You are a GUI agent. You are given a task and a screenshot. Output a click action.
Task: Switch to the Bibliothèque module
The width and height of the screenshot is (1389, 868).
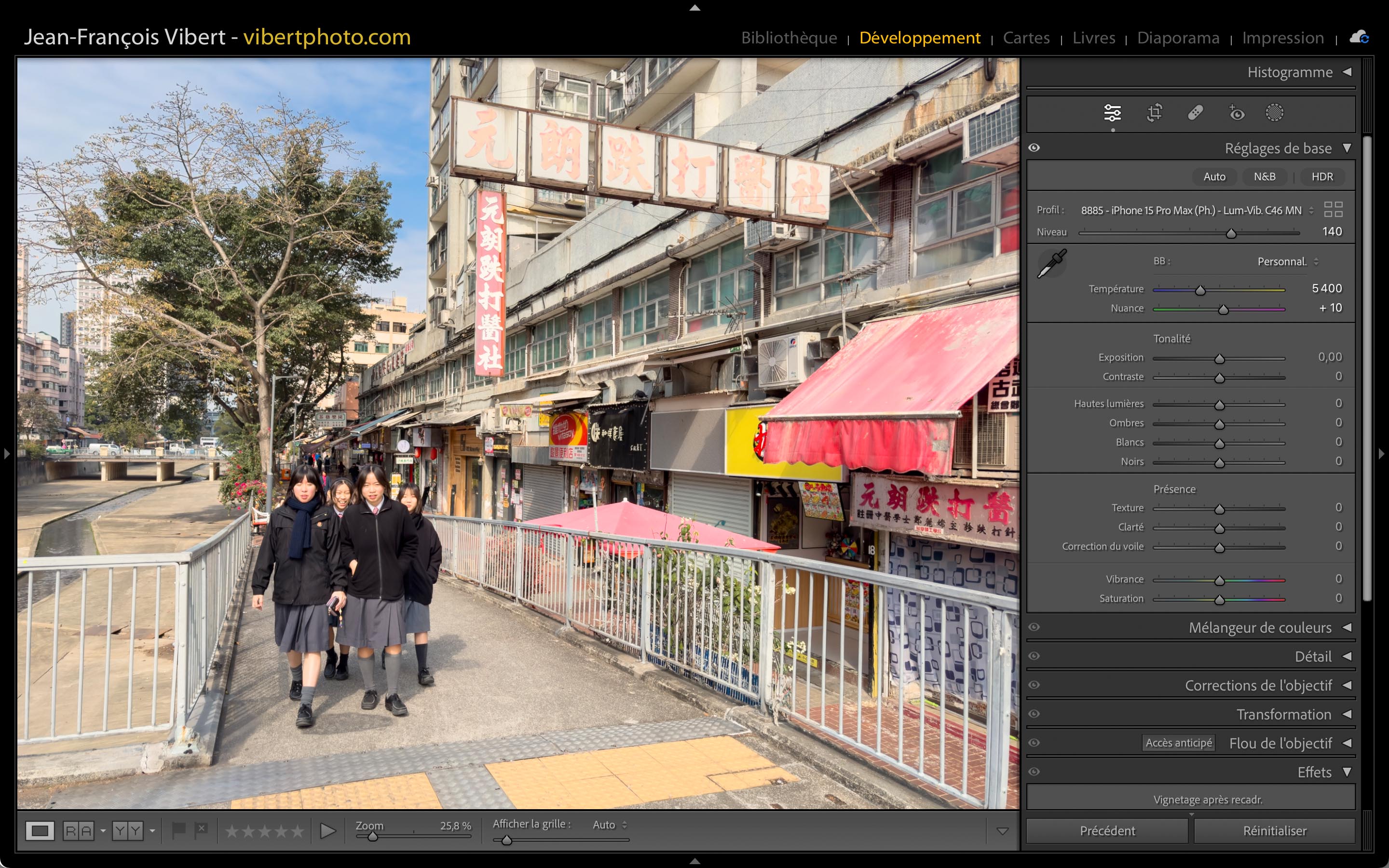789,38
